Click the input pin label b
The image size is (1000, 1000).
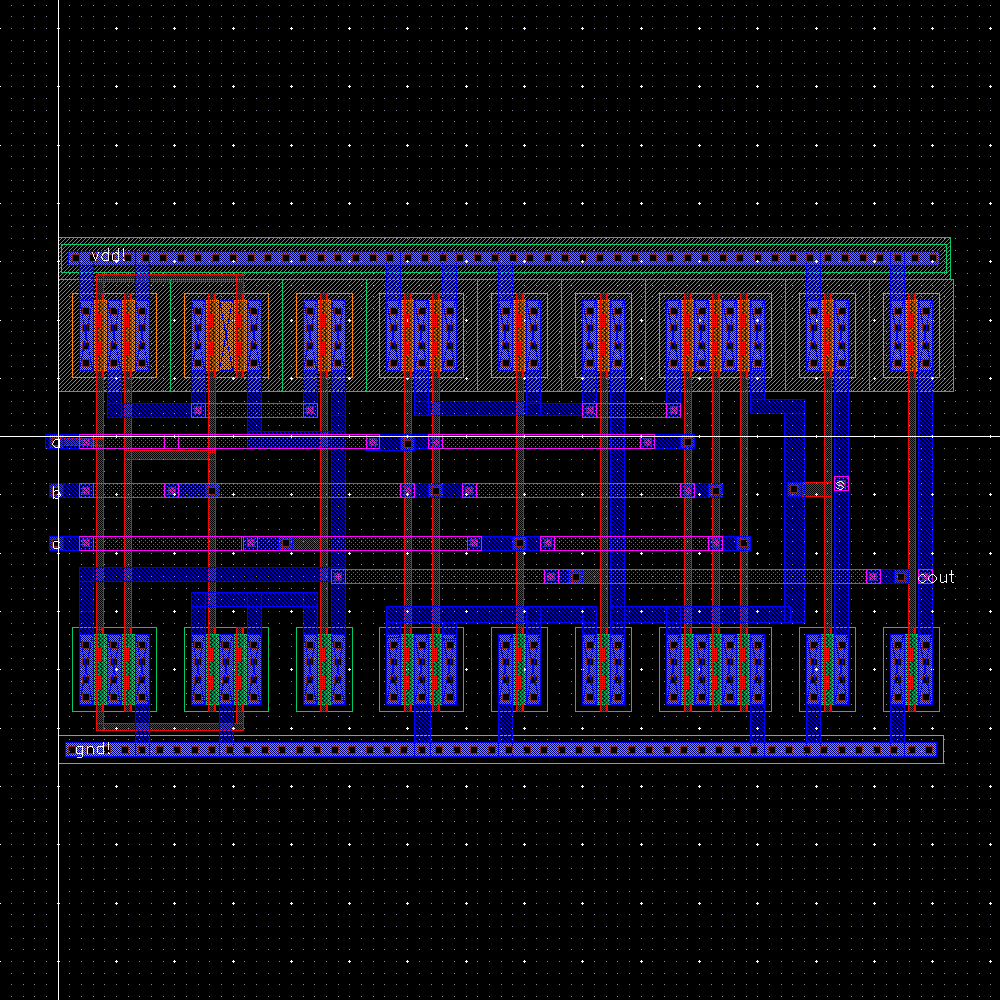(56, 492)
